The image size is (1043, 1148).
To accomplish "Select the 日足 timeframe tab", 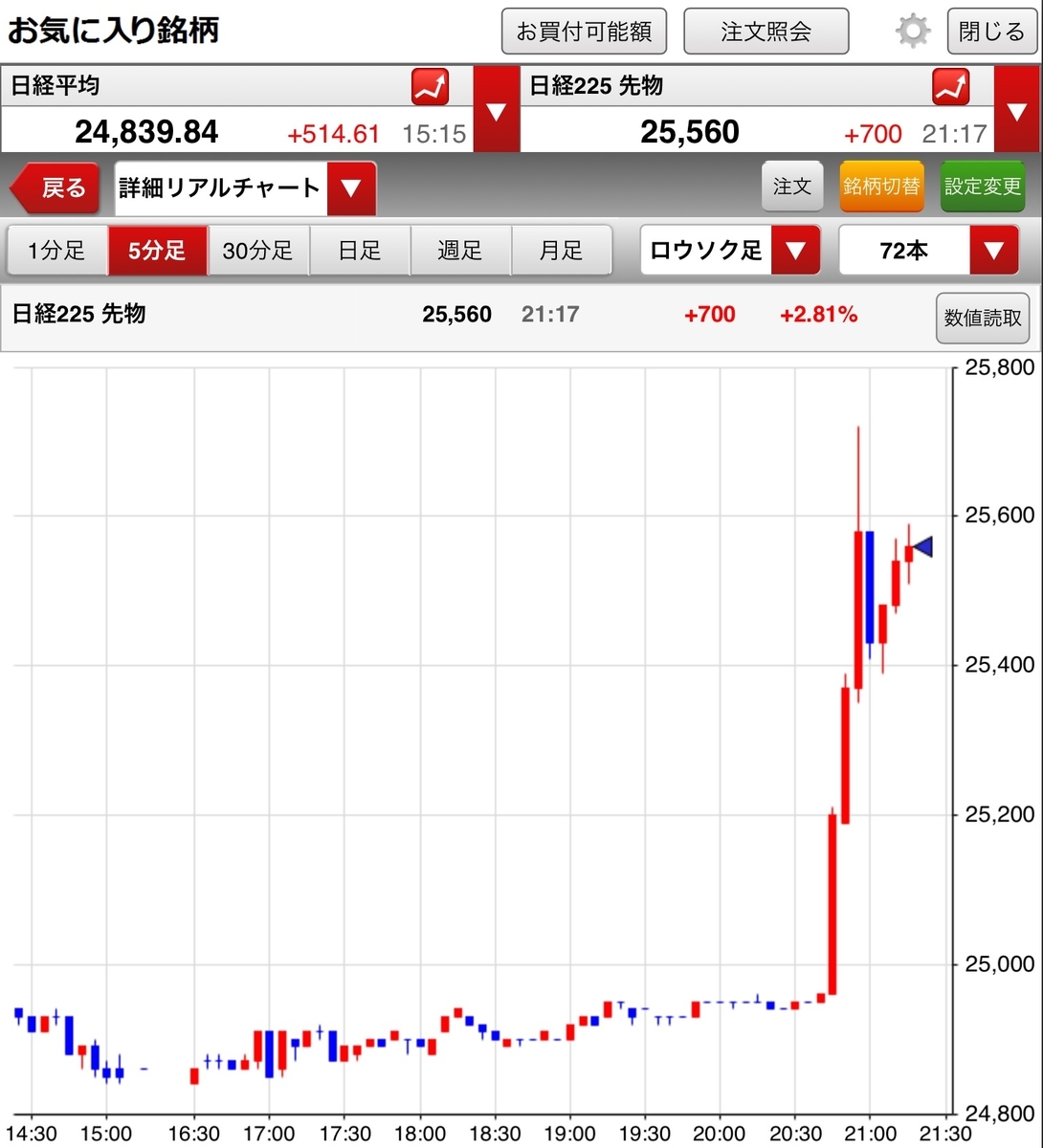I will pos(360,251).
